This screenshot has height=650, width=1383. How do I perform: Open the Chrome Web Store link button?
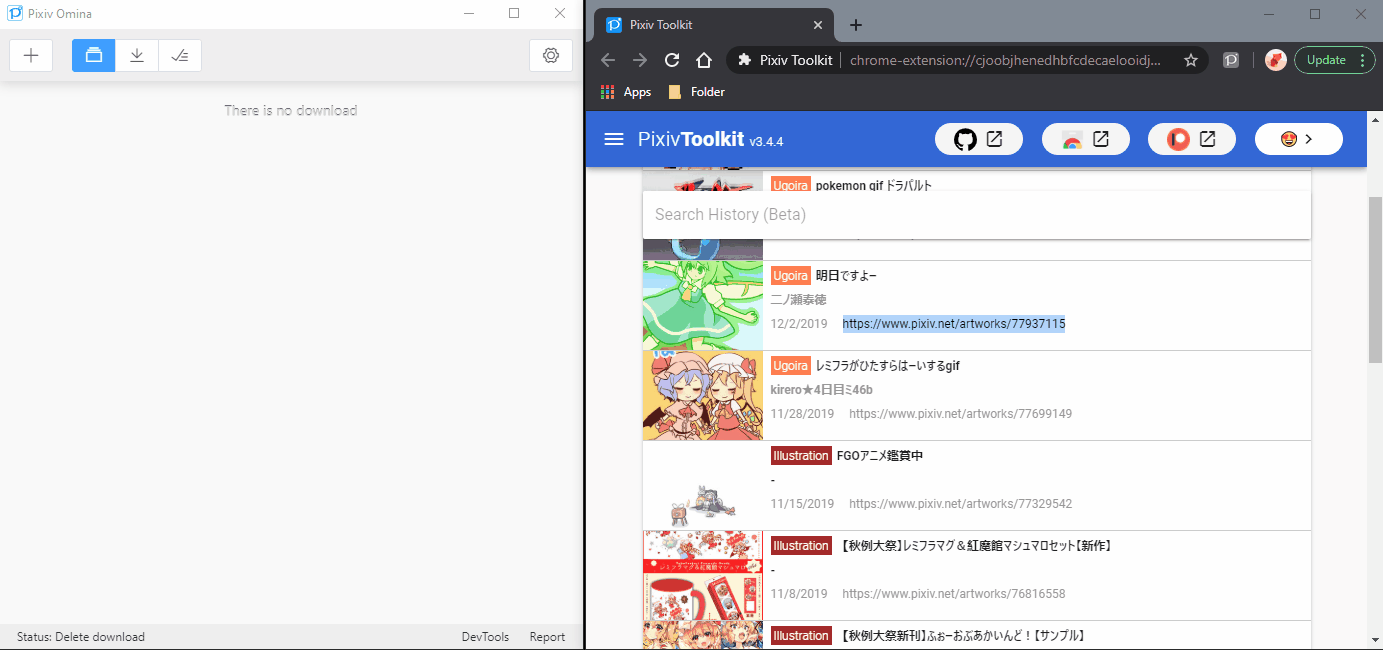coord(1086,139)
